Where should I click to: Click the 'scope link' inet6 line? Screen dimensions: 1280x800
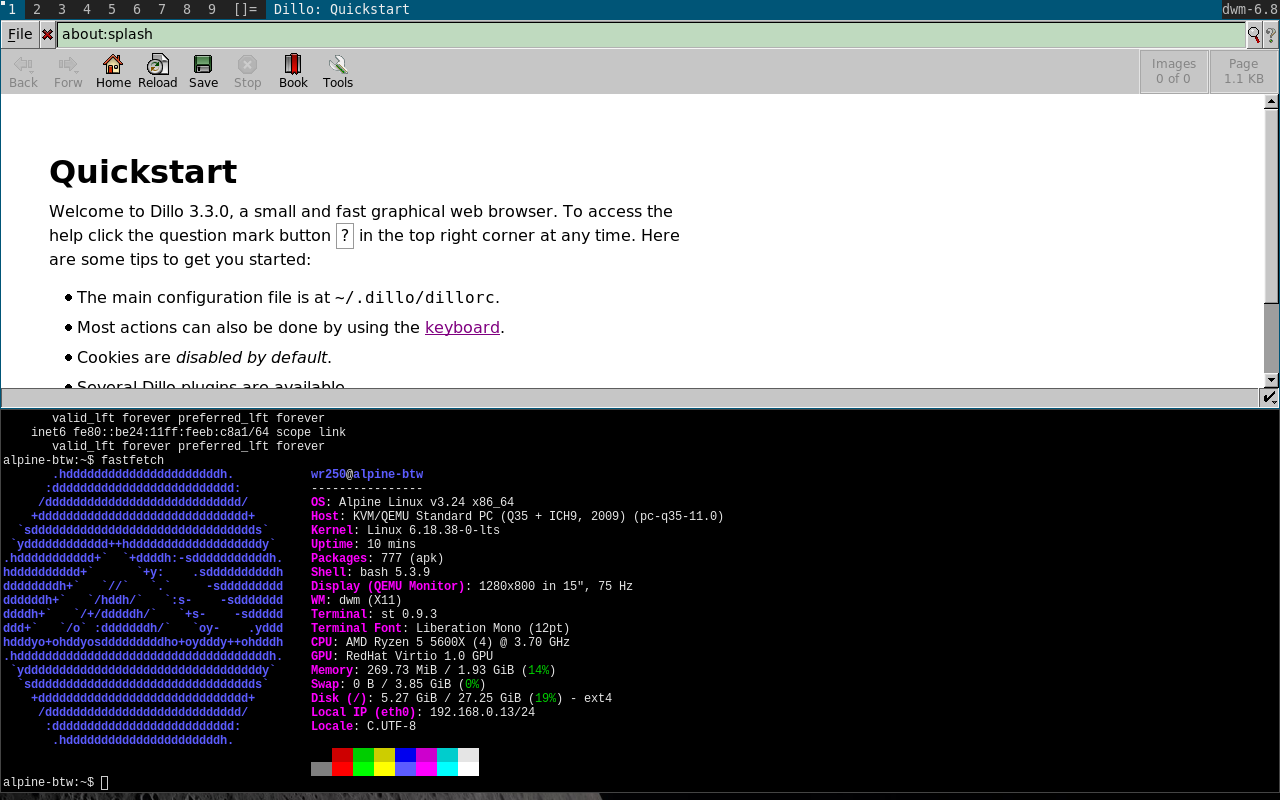188,433
